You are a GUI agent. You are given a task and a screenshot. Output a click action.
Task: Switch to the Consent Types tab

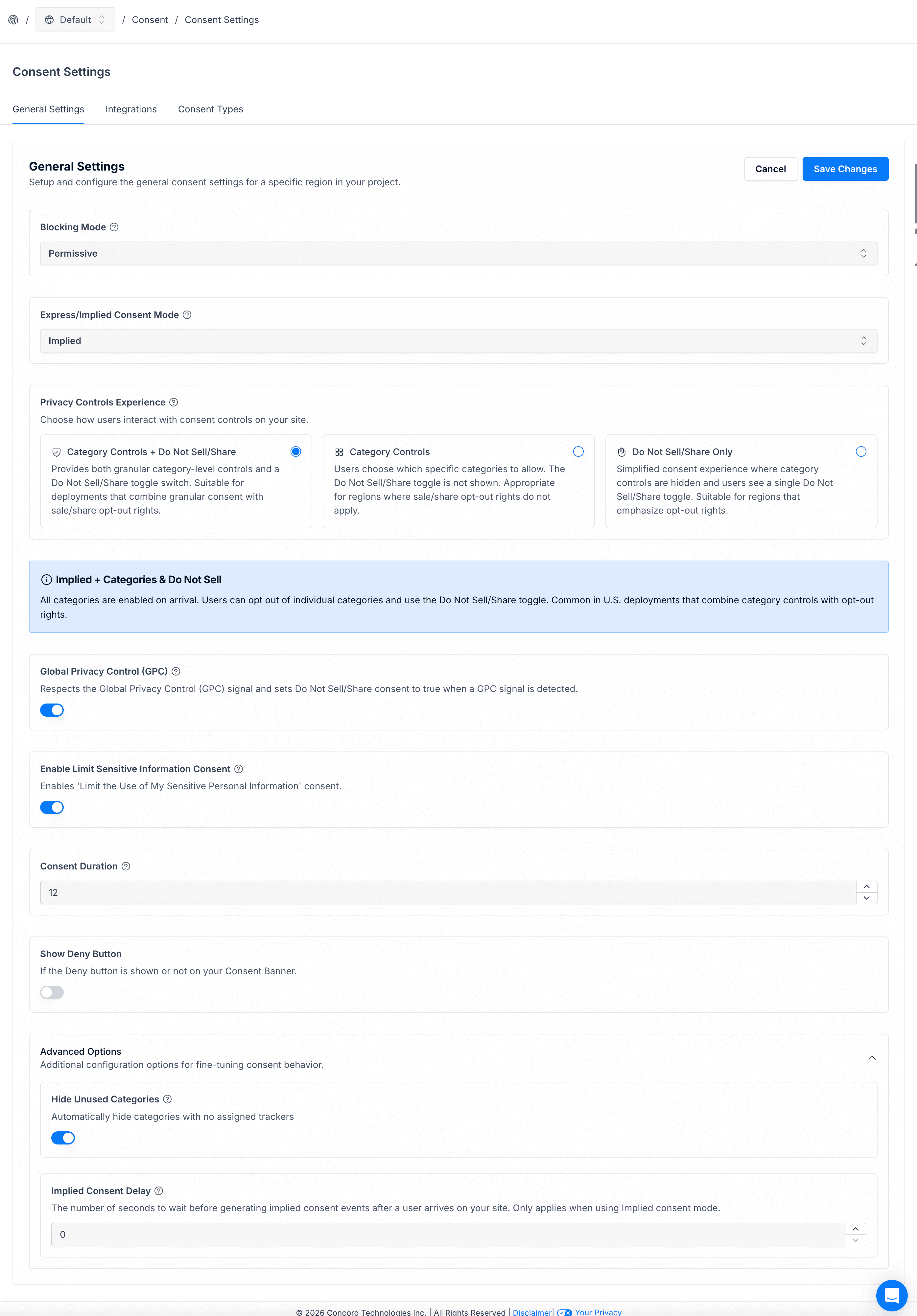(x=210, y=109)
